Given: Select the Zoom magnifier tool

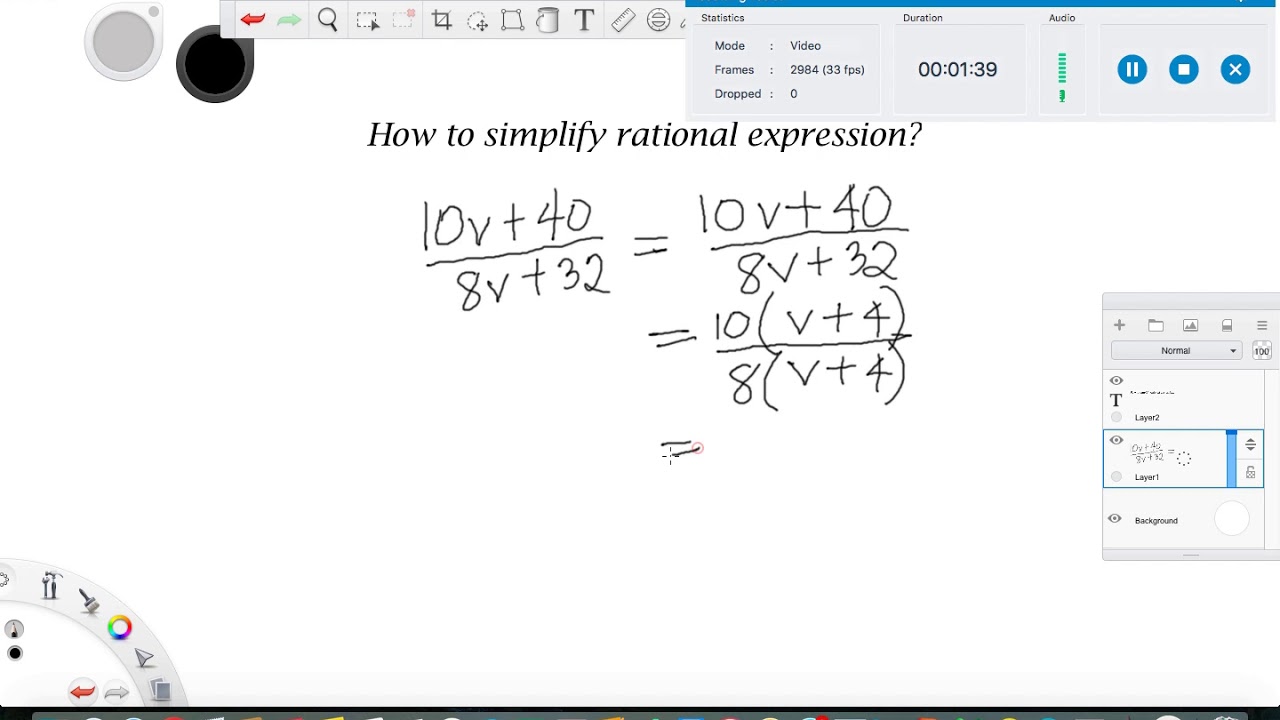Looking at the screenshot, I should [327, 20].
